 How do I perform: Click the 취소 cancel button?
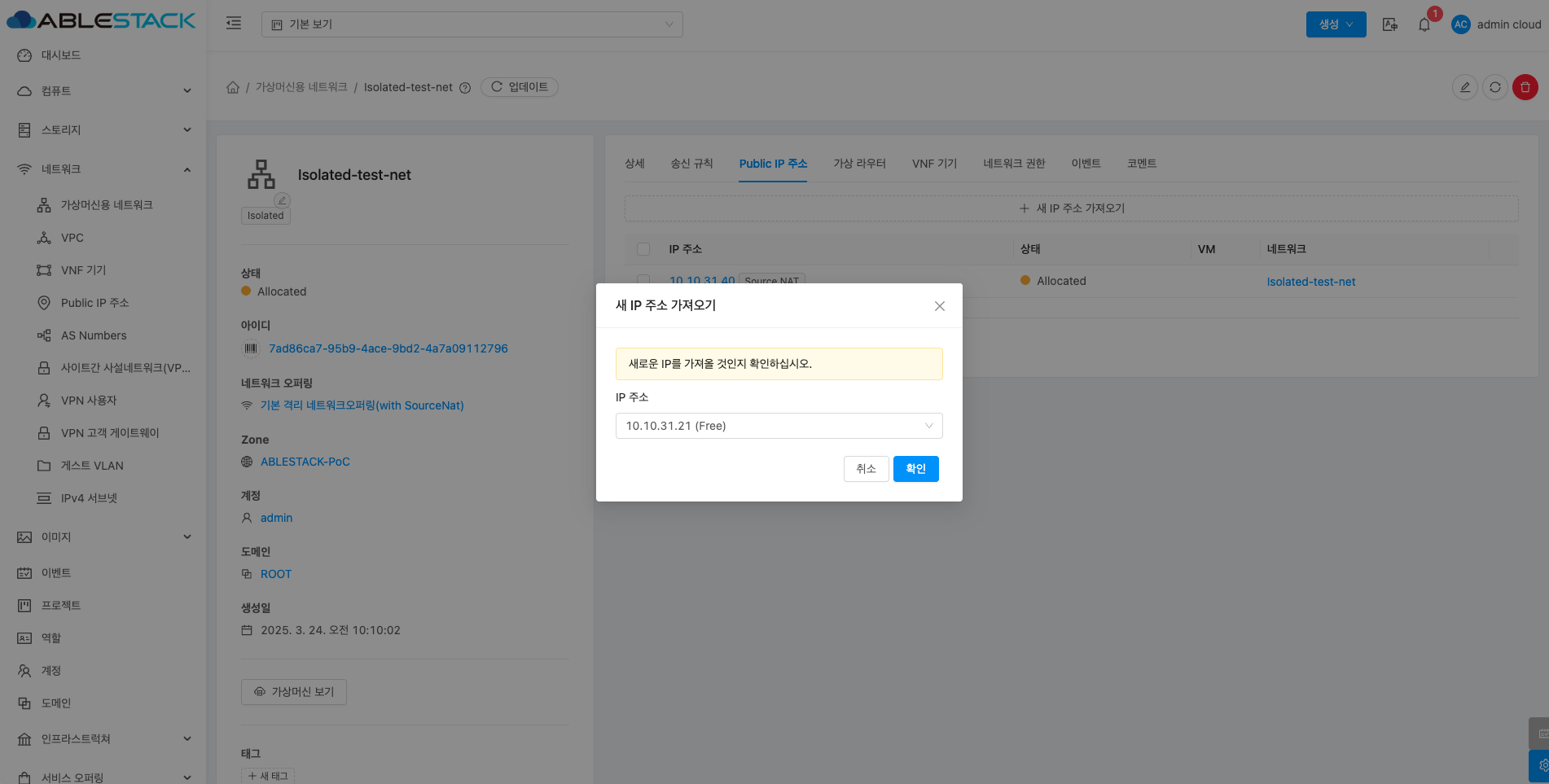coord(866,469)
